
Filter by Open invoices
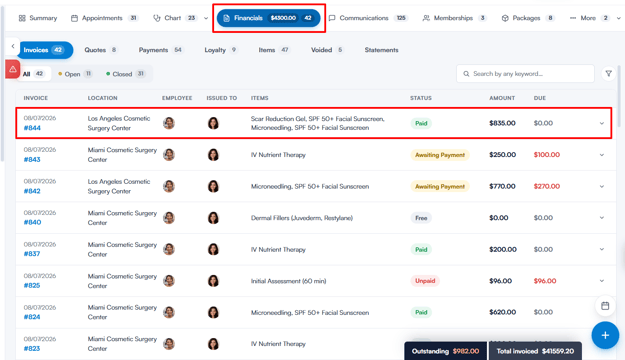click(75, 74)
